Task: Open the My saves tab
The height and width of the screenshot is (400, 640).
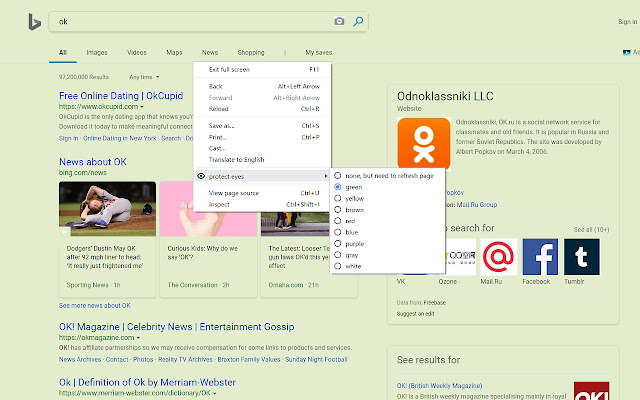Action: pyautogui.click(x=319, y=53)
